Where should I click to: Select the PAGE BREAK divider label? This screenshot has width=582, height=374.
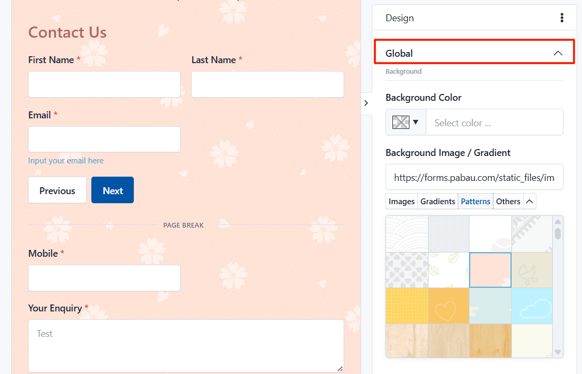183,225
